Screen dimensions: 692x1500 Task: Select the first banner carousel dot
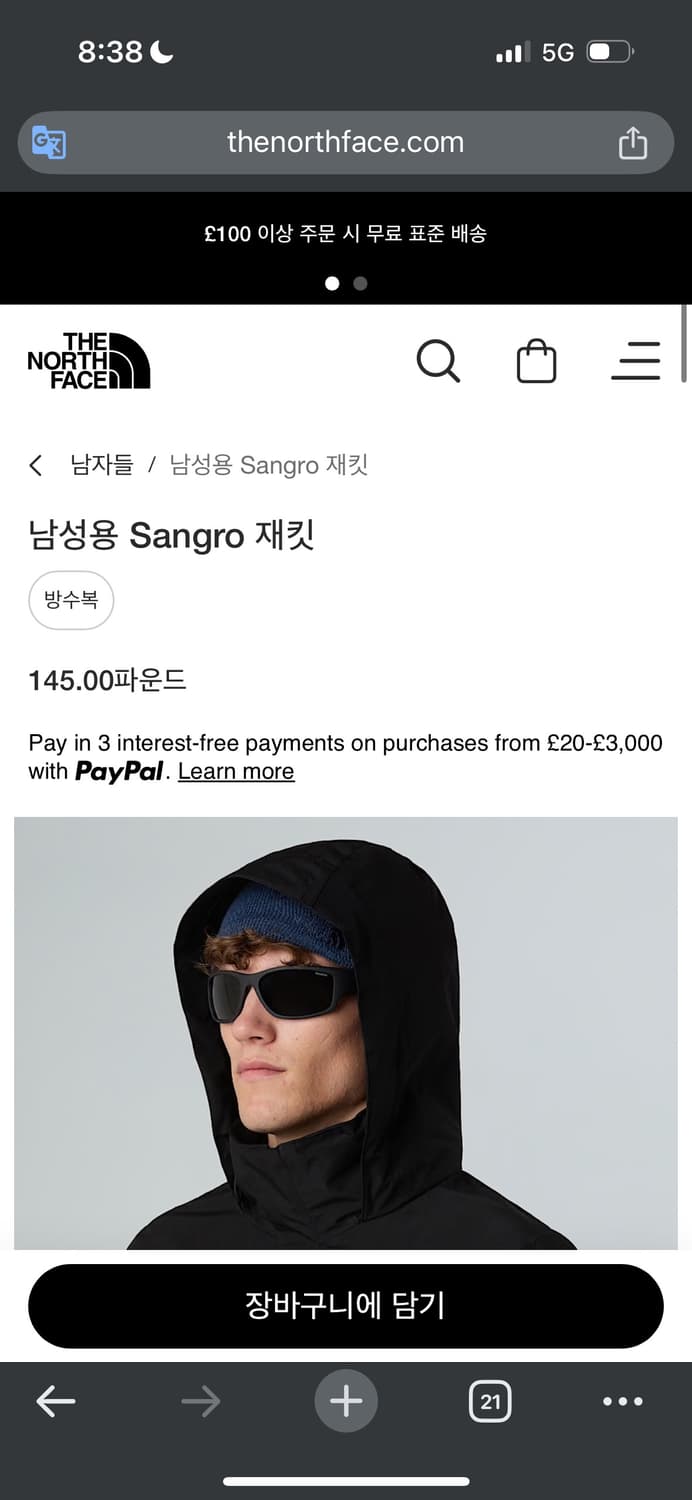[x=332, y=283]
